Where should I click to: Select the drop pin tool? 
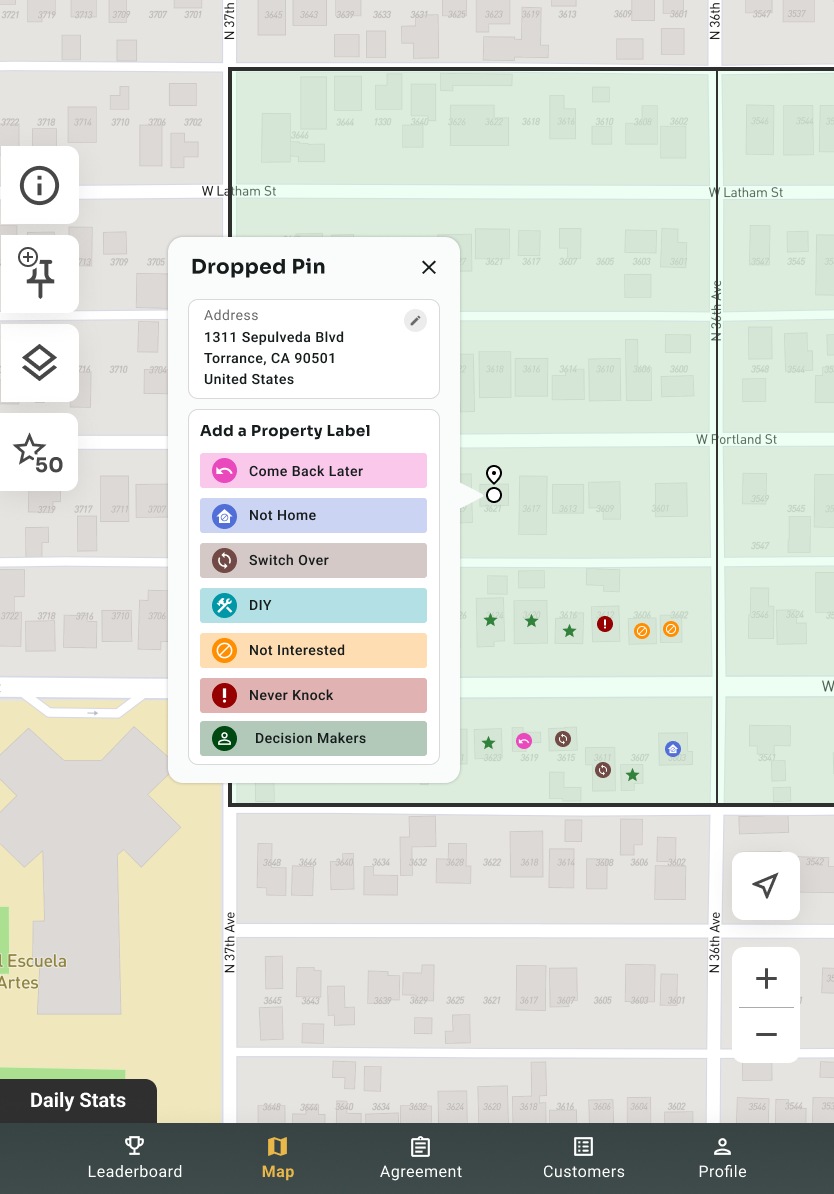click(40, 274)
